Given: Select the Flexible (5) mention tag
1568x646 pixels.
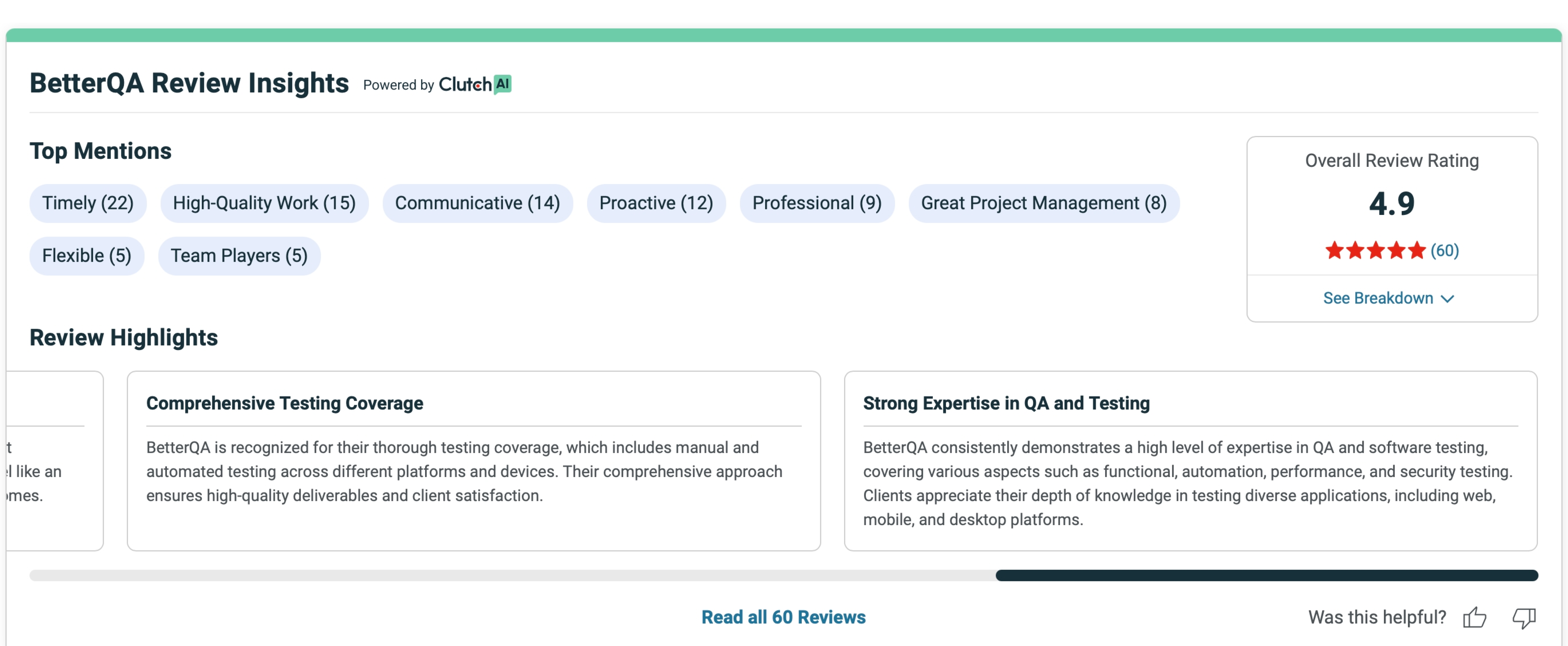Looking at the screenshot, I should pyautogui.click(x=86, y=256).
